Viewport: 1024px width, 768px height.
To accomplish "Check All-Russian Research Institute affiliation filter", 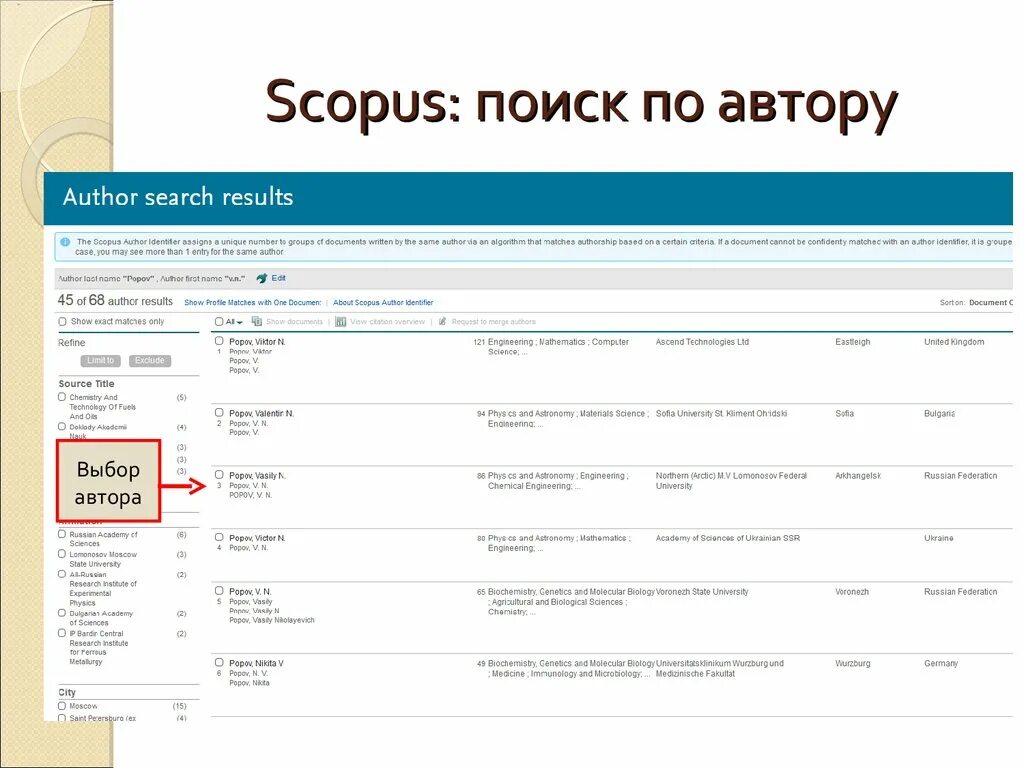I will click(62, 574).
